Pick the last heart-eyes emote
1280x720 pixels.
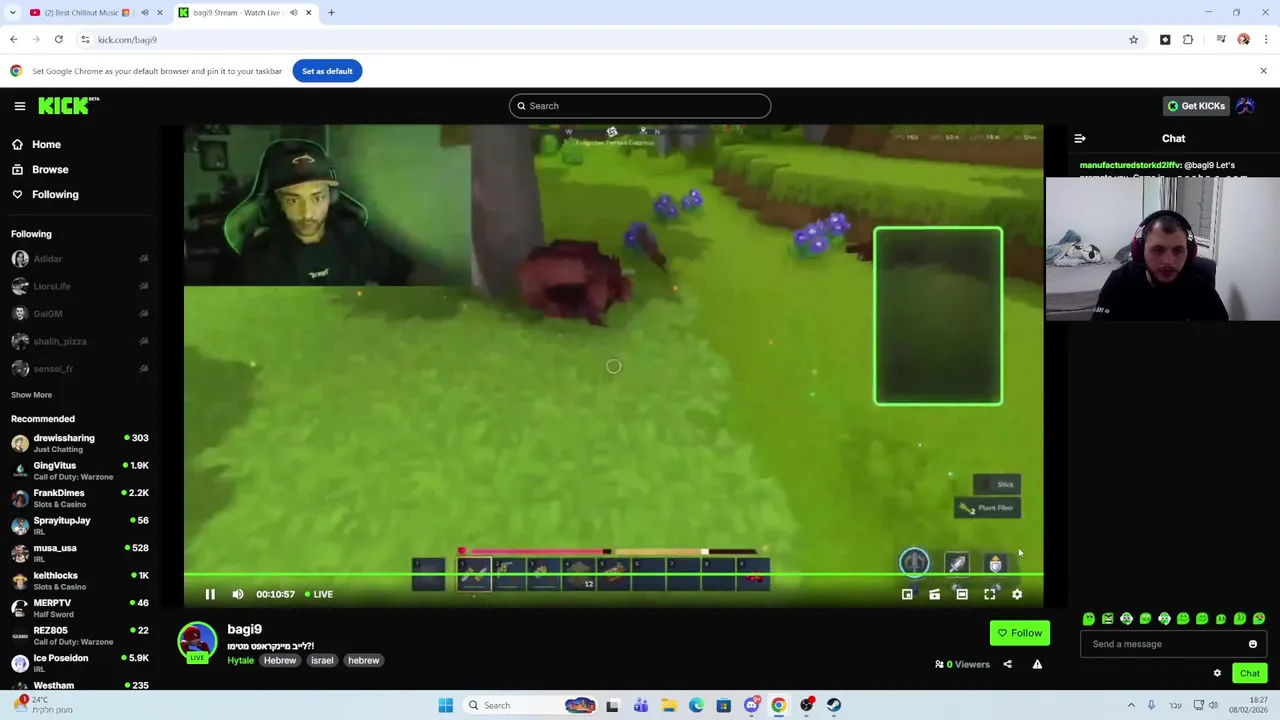pos(1259,619)
